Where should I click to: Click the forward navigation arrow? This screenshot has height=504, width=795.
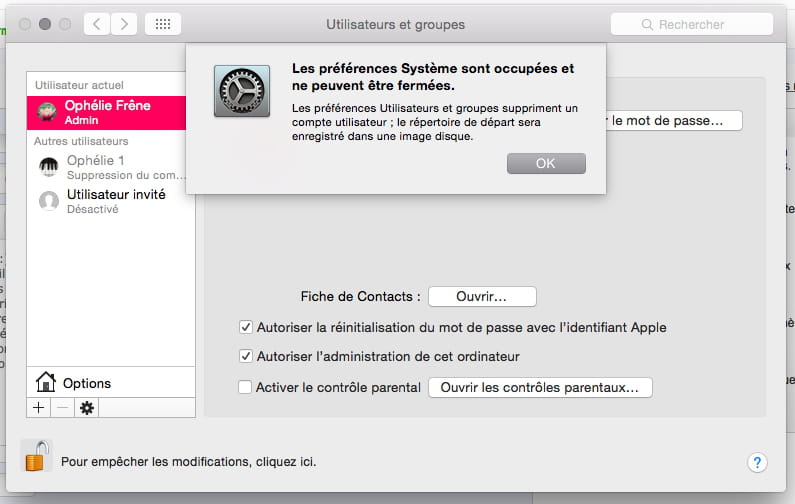pos(124,24)
